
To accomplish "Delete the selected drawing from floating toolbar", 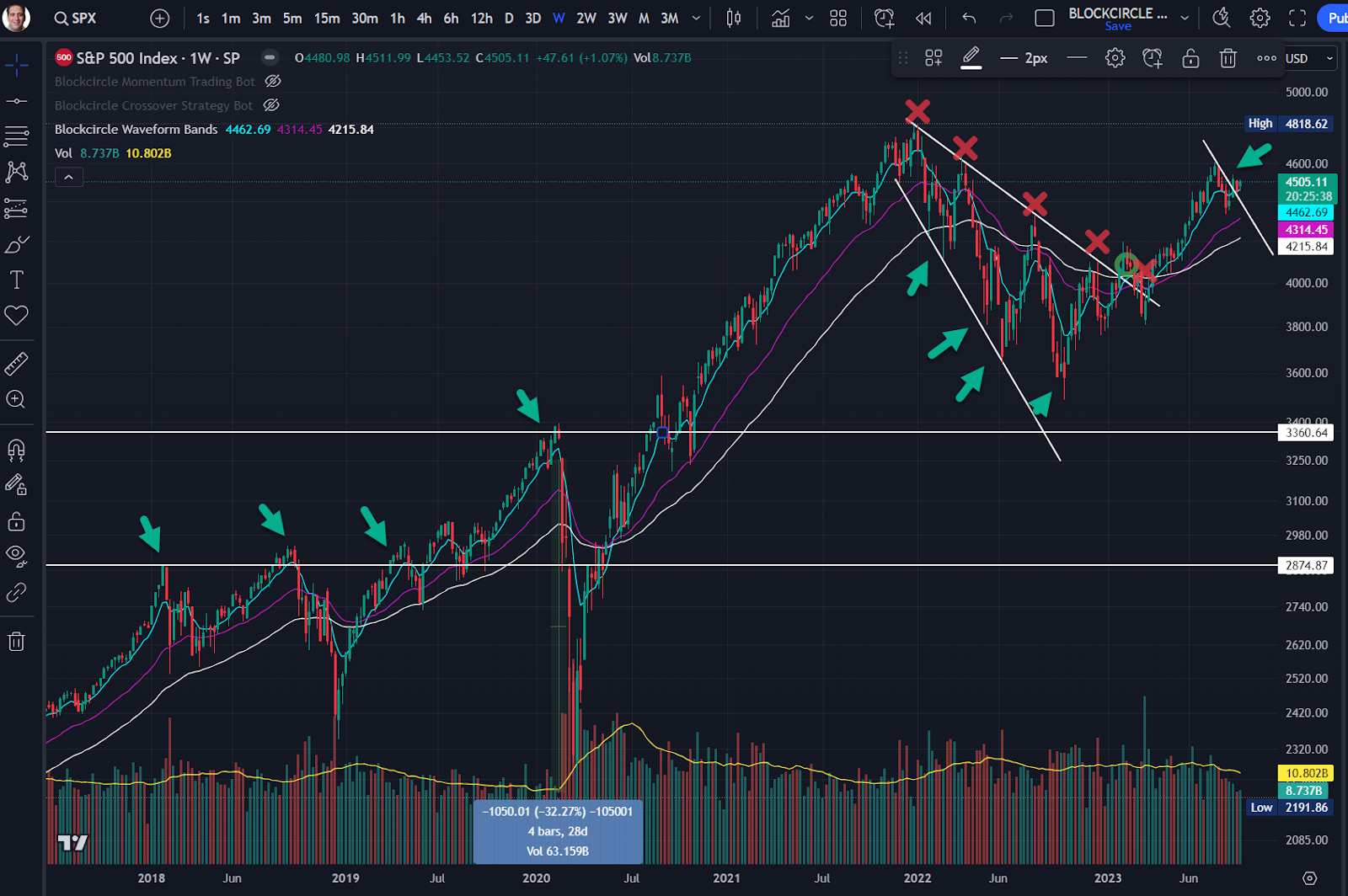I will point(1228,58).
